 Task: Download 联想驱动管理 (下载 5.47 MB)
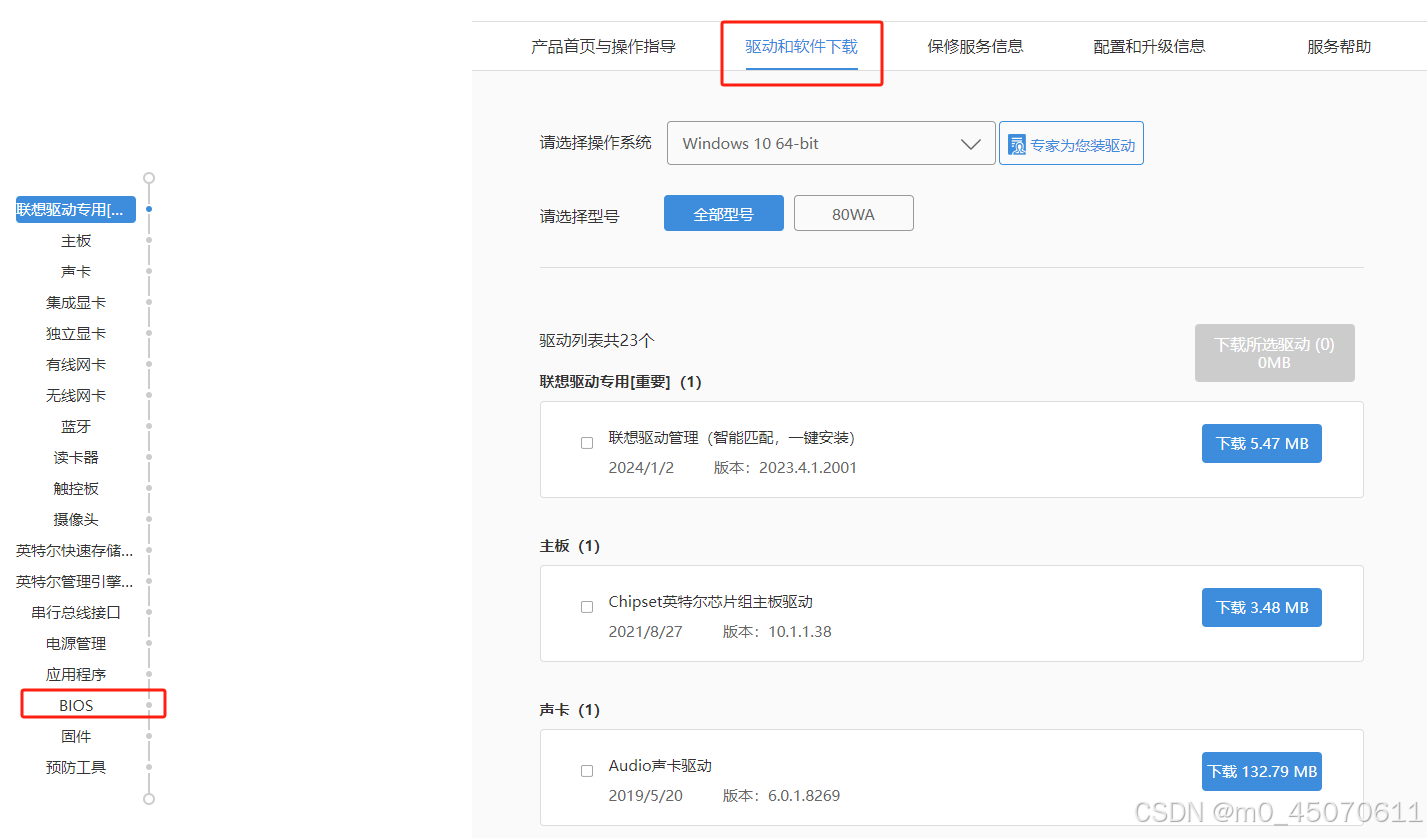coord(1262,443)
